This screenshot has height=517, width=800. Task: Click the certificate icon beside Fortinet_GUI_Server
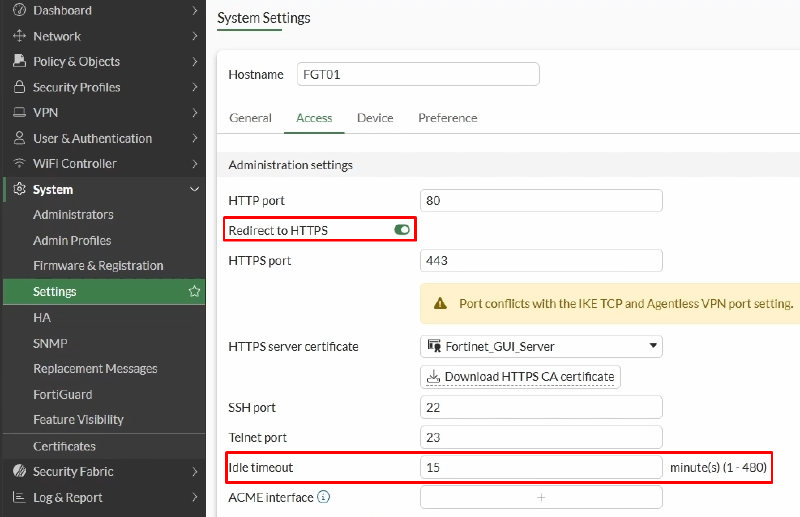point(434,346)
